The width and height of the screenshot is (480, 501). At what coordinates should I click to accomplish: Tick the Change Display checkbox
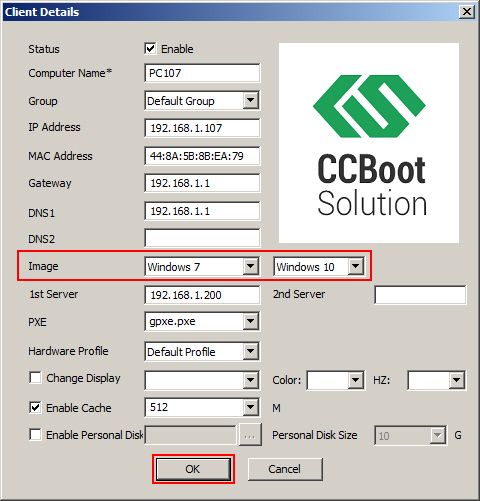pyautogui.click(x=35, y=378)
